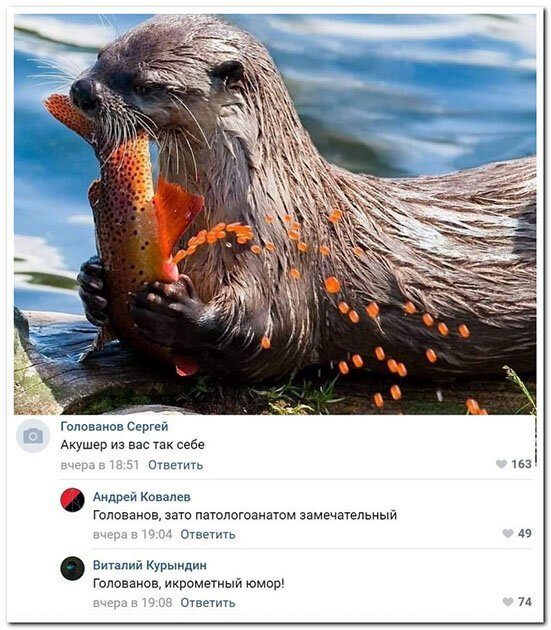Open the 'вчера в 19:04' timestamp
551x630 pixels.
tap(132, 534)
